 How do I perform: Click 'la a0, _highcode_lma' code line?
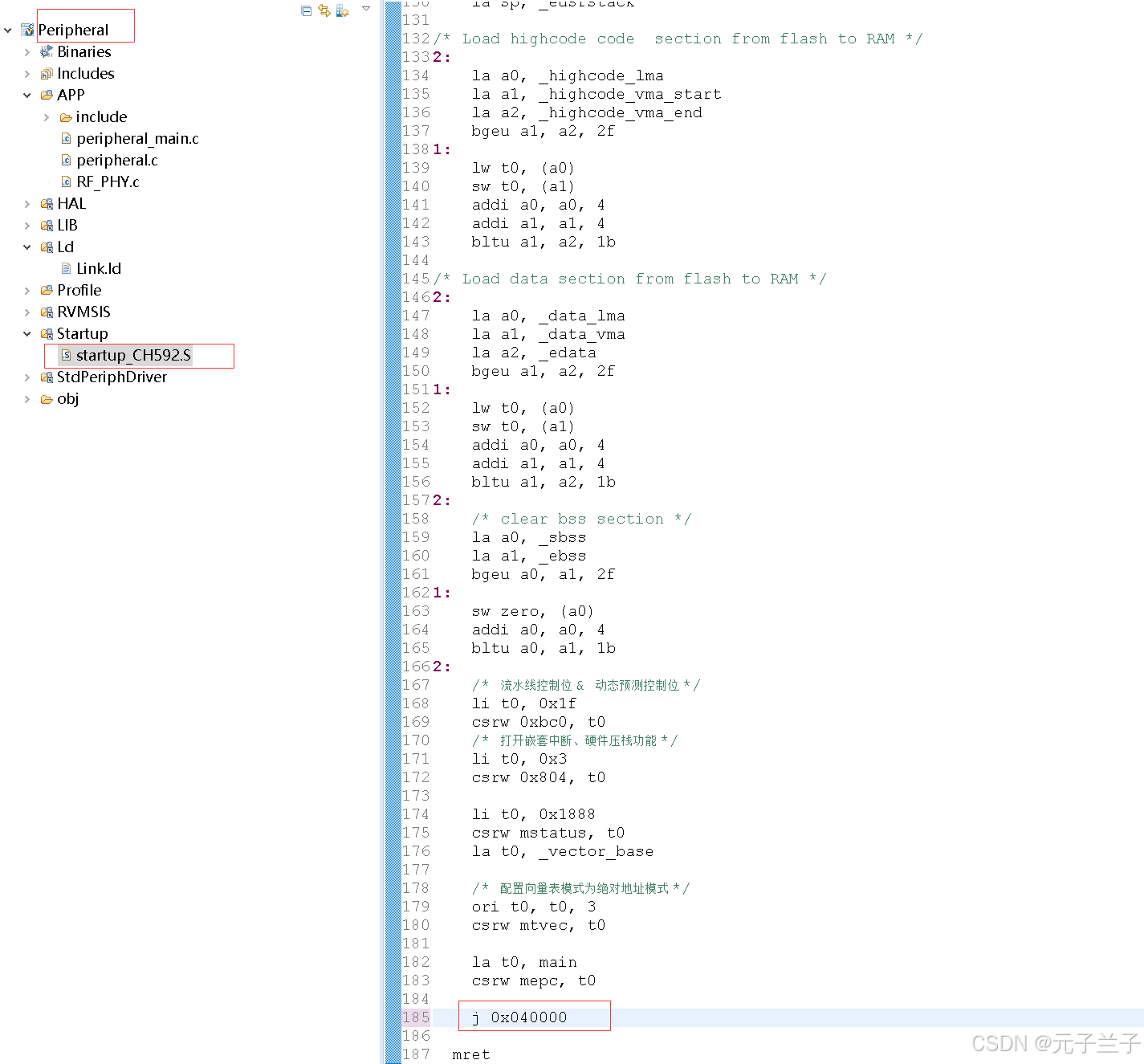pos(568,75)
